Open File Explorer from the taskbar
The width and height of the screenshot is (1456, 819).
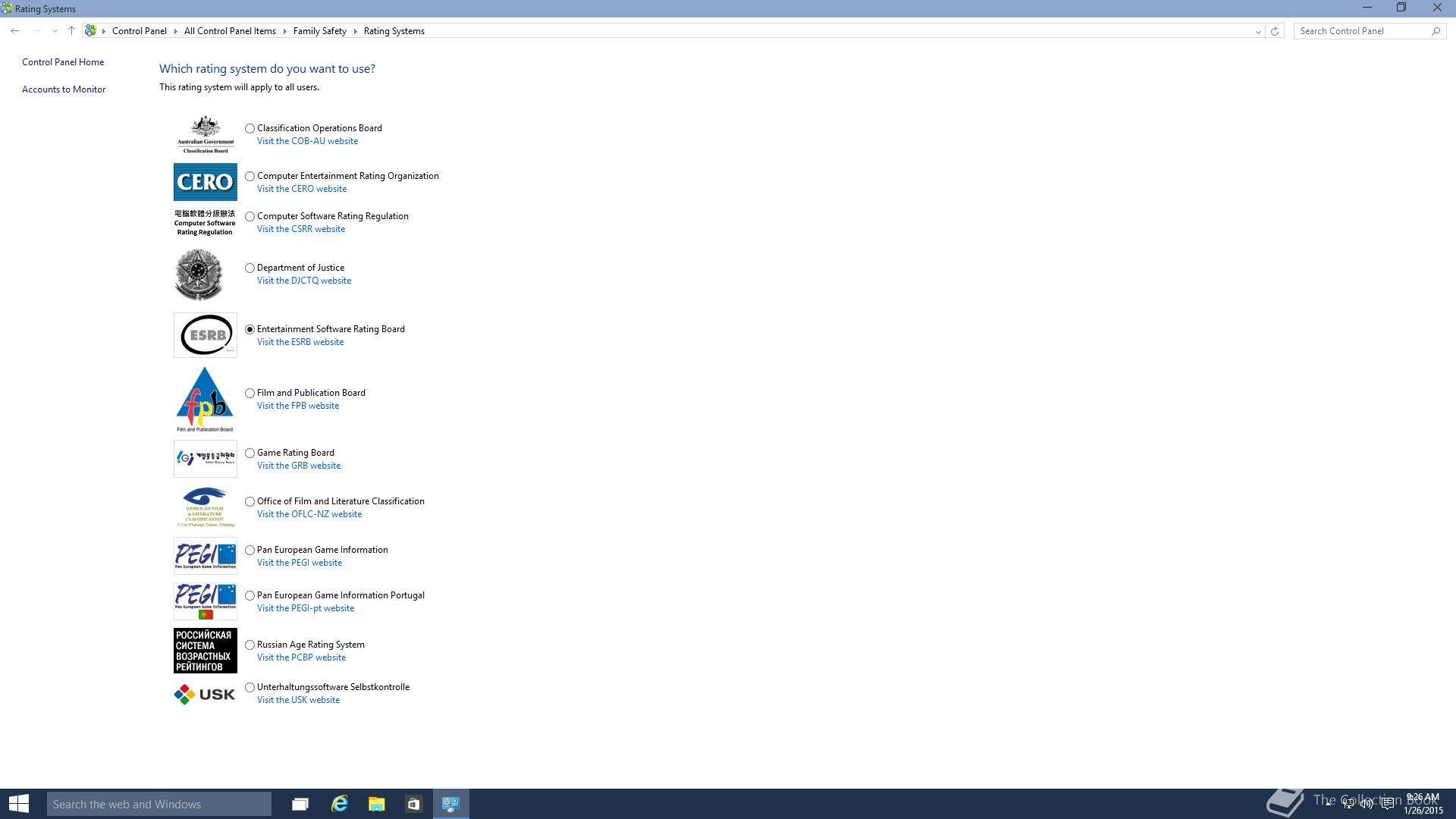coord(376,804)
